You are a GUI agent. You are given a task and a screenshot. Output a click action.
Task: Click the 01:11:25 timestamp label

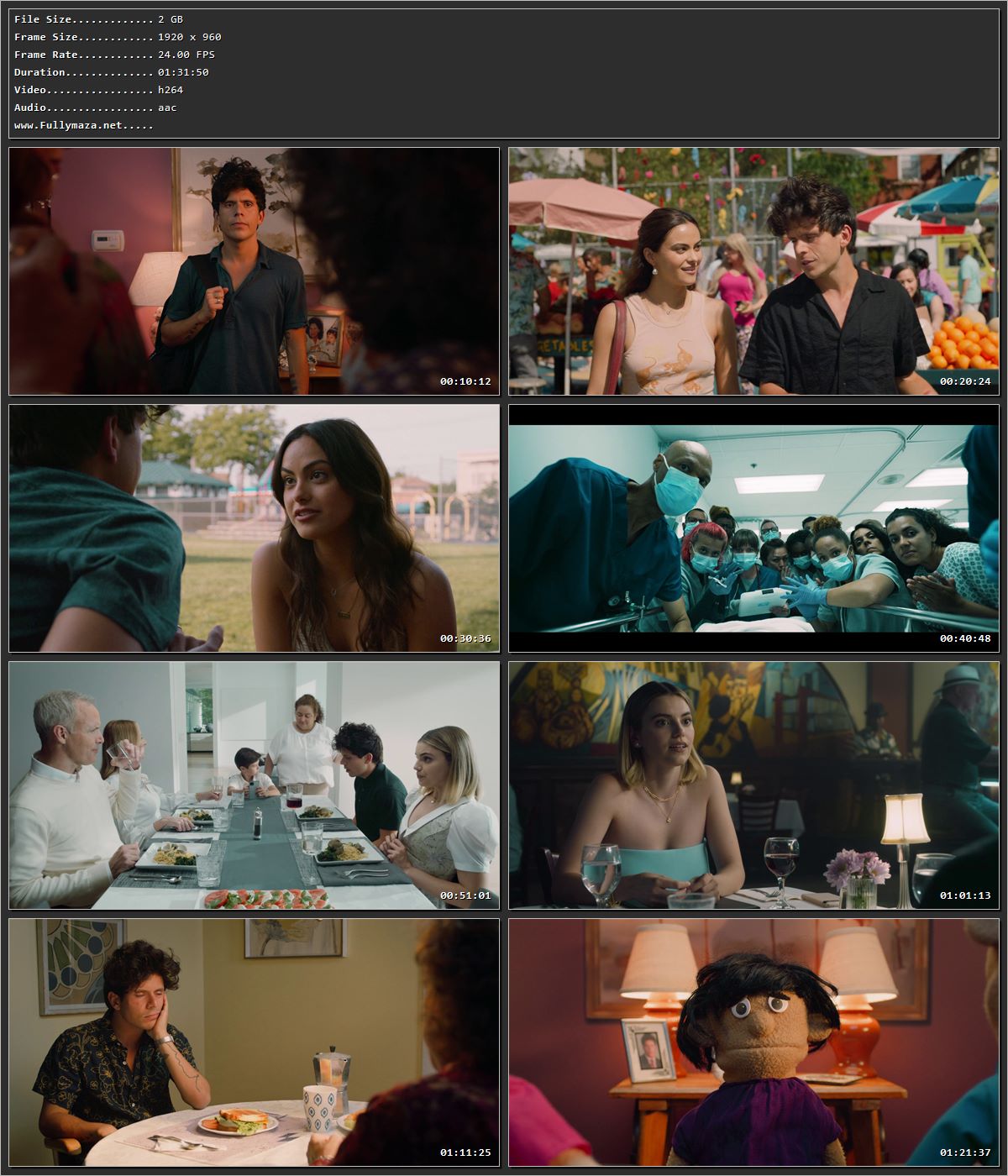[x=465, y=1152]
